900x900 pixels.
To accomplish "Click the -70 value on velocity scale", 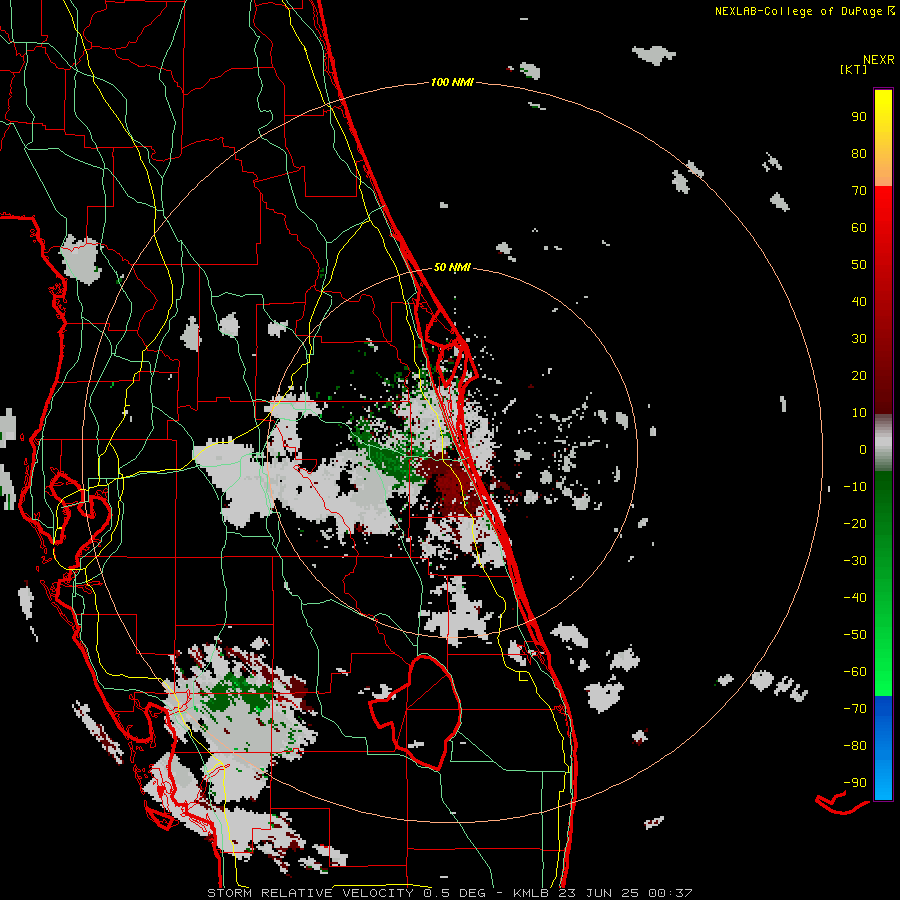I will [x=855, y=709].
